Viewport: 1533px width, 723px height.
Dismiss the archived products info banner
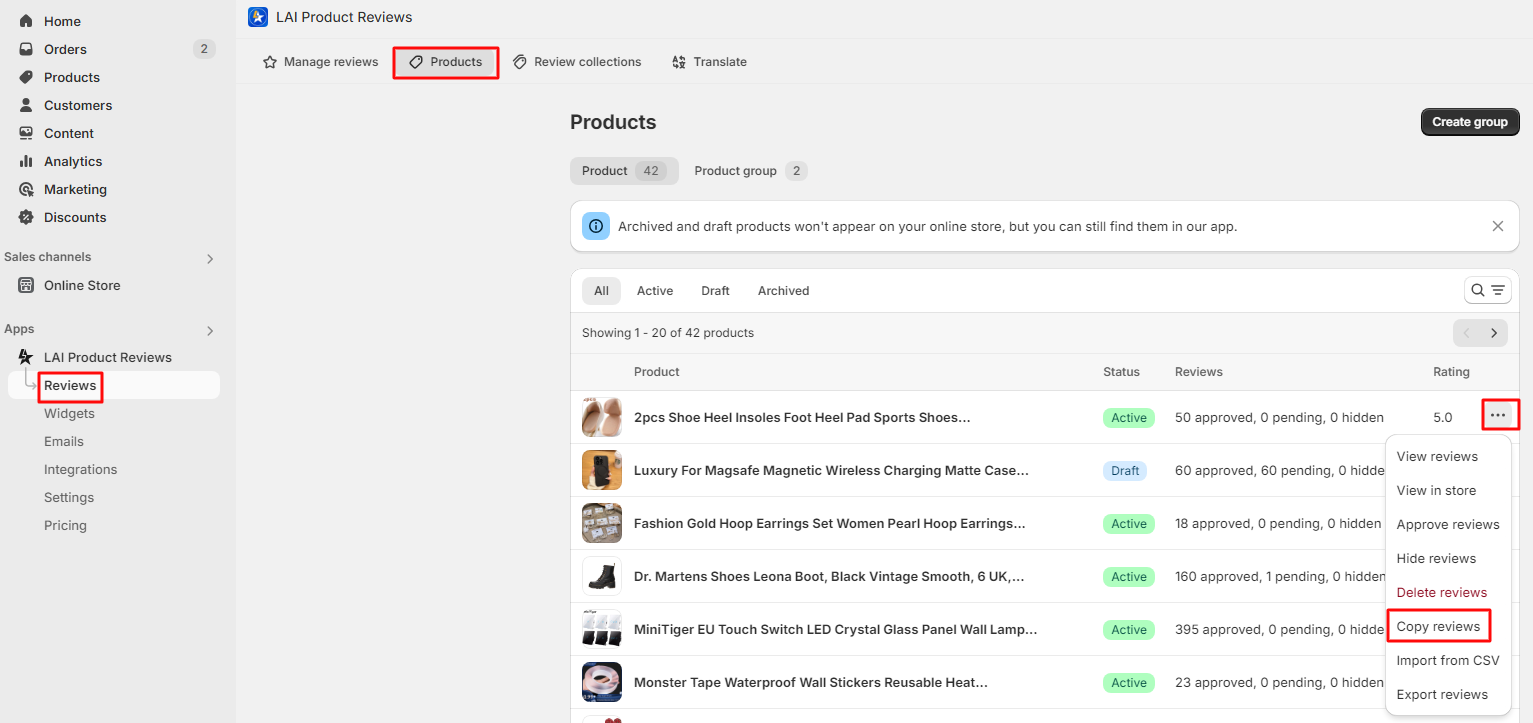(1498, 226)
